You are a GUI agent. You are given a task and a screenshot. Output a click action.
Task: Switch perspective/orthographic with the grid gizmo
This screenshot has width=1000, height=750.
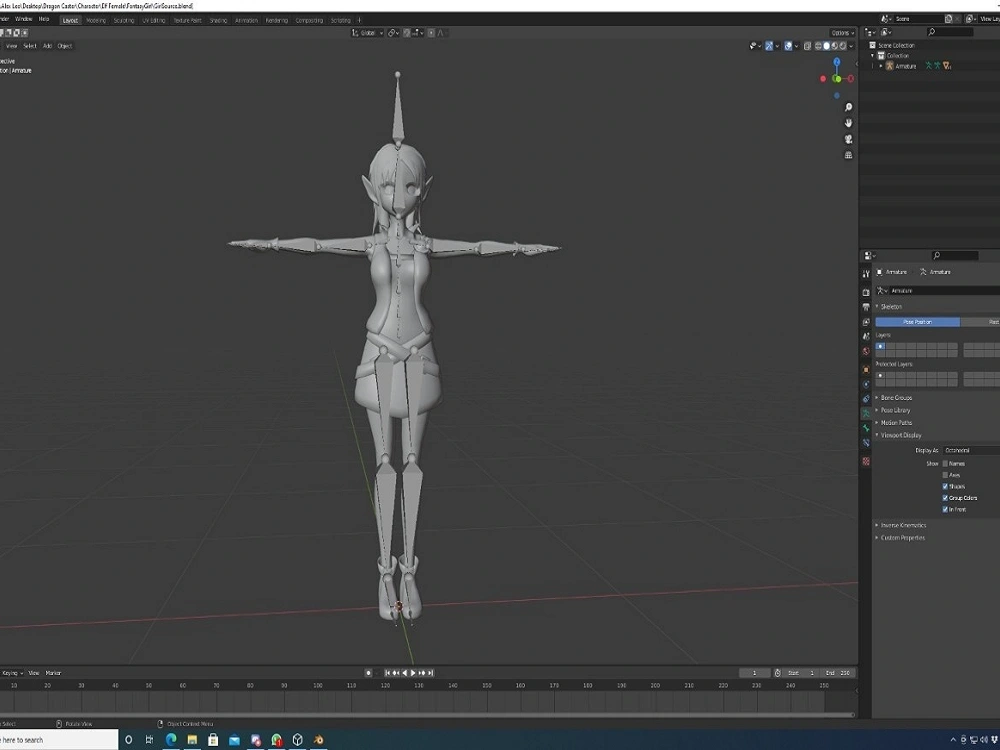[x=848, y=155]
